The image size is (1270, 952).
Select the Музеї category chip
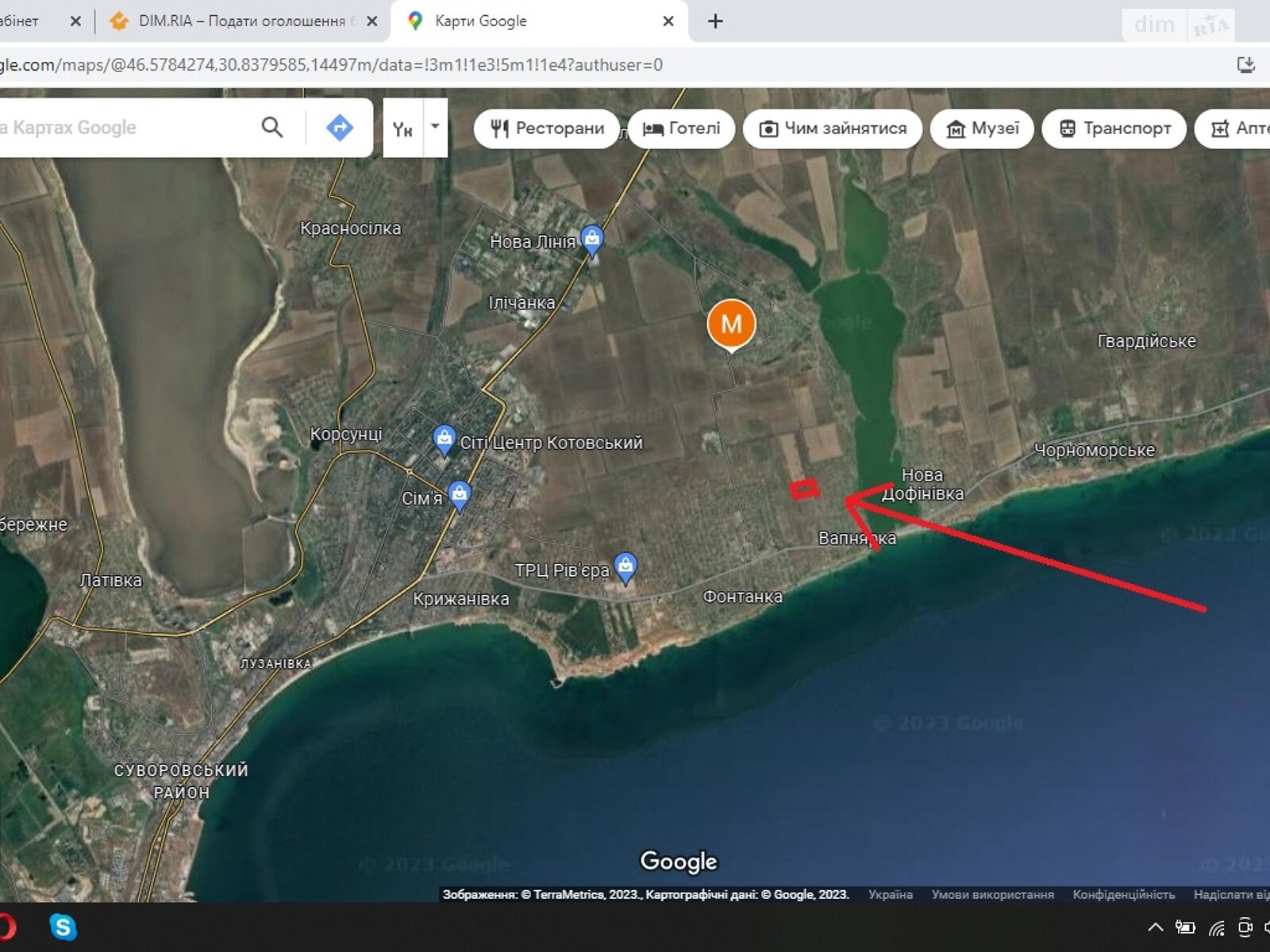click(x=982, y=129)
